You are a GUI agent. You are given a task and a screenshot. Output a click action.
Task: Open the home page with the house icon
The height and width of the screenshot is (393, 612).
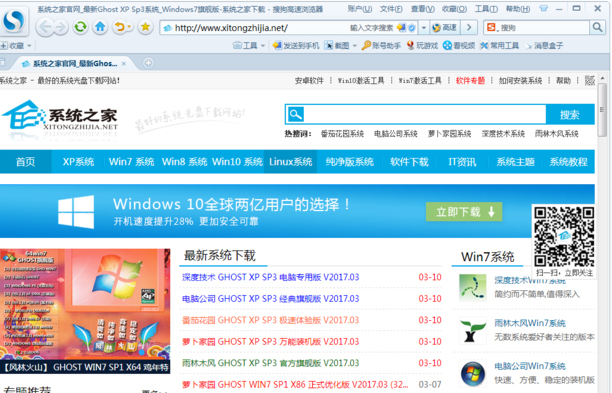(100, 27)
